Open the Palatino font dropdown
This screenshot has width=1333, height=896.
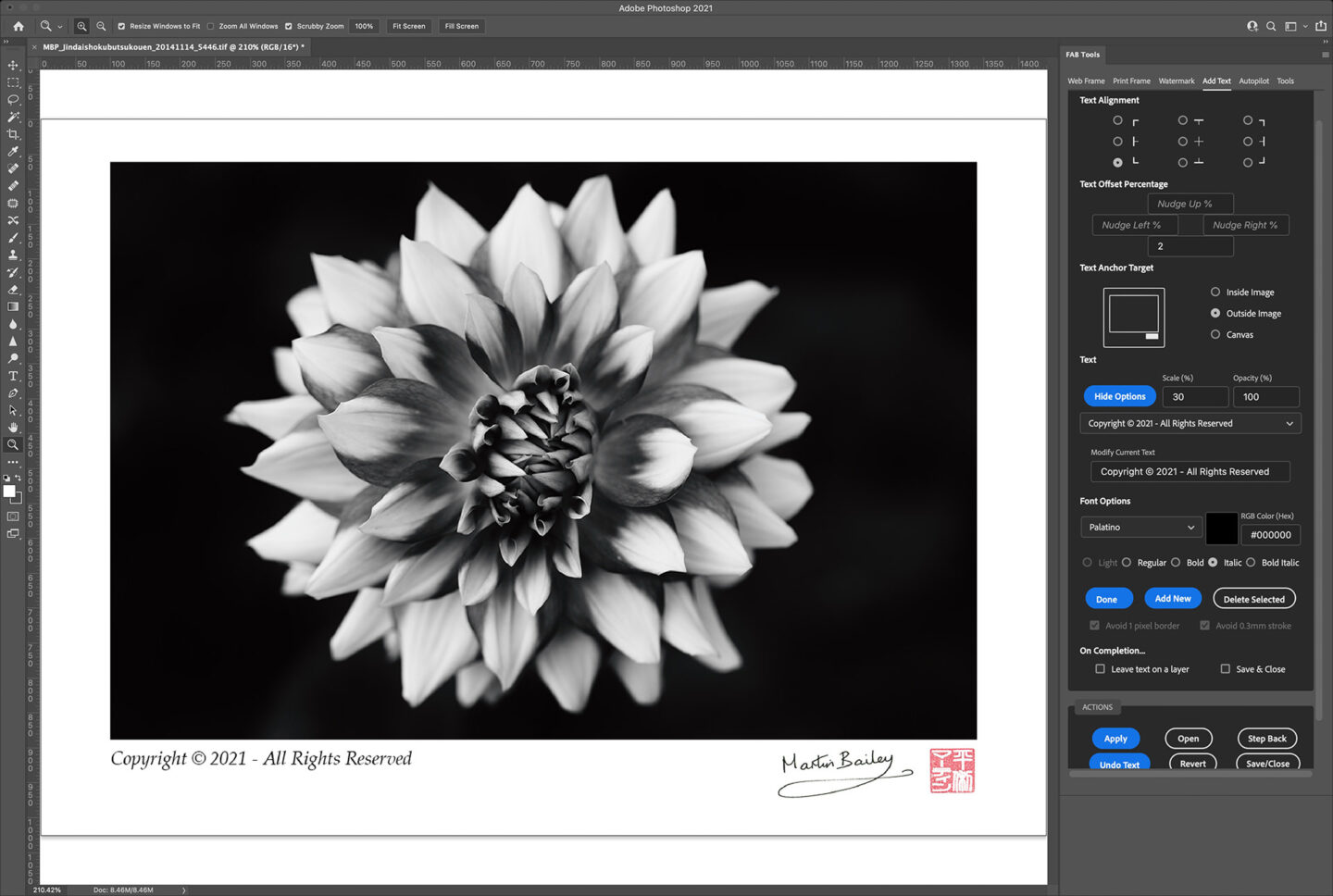[1140, 528]
